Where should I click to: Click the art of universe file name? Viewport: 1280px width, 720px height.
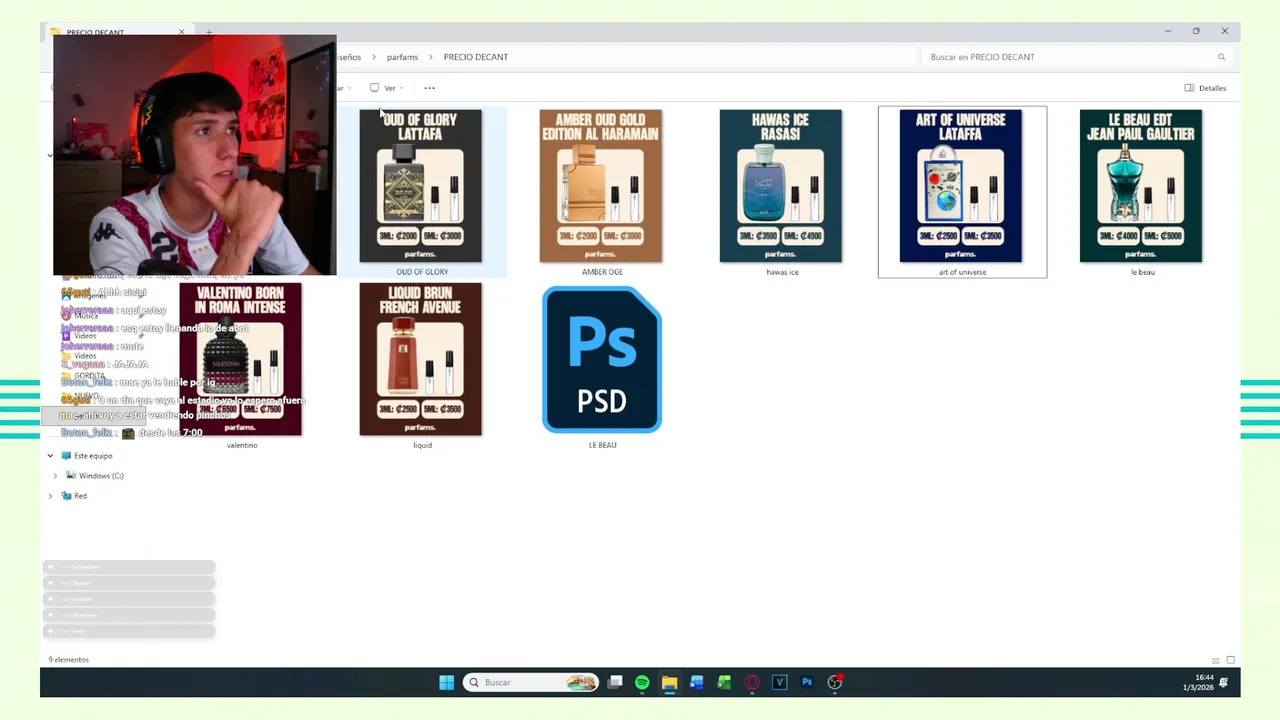point(962,272)
